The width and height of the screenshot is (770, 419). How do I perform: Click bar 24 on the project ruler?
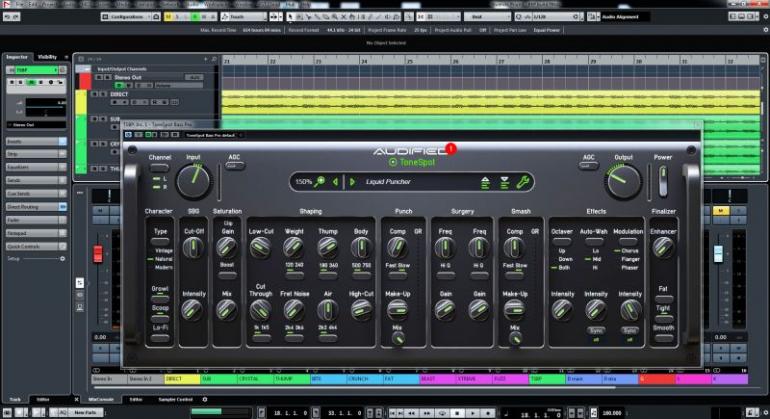pos(364,61)
